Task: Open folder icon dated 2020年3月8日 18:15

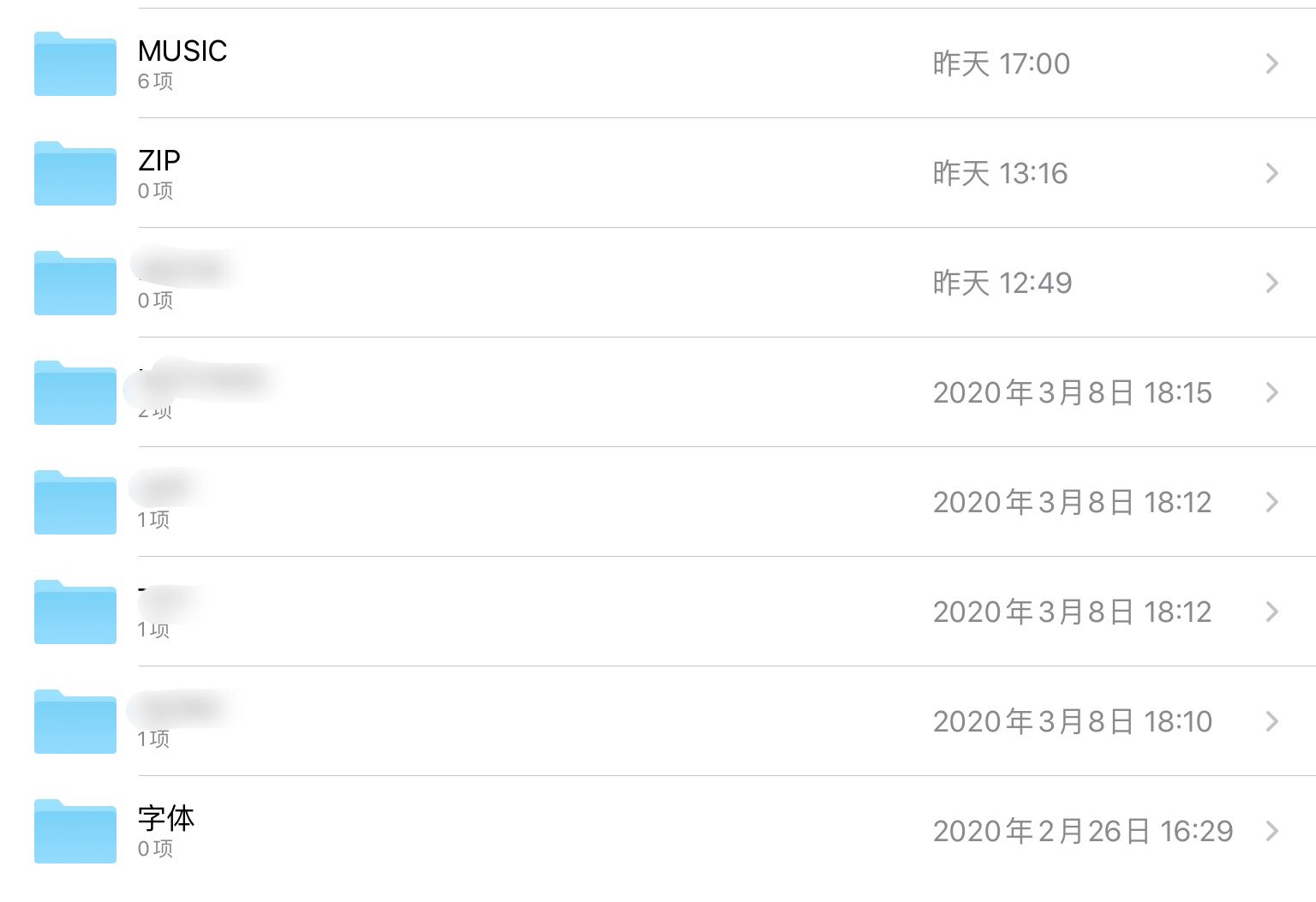Action: point(75,392)
